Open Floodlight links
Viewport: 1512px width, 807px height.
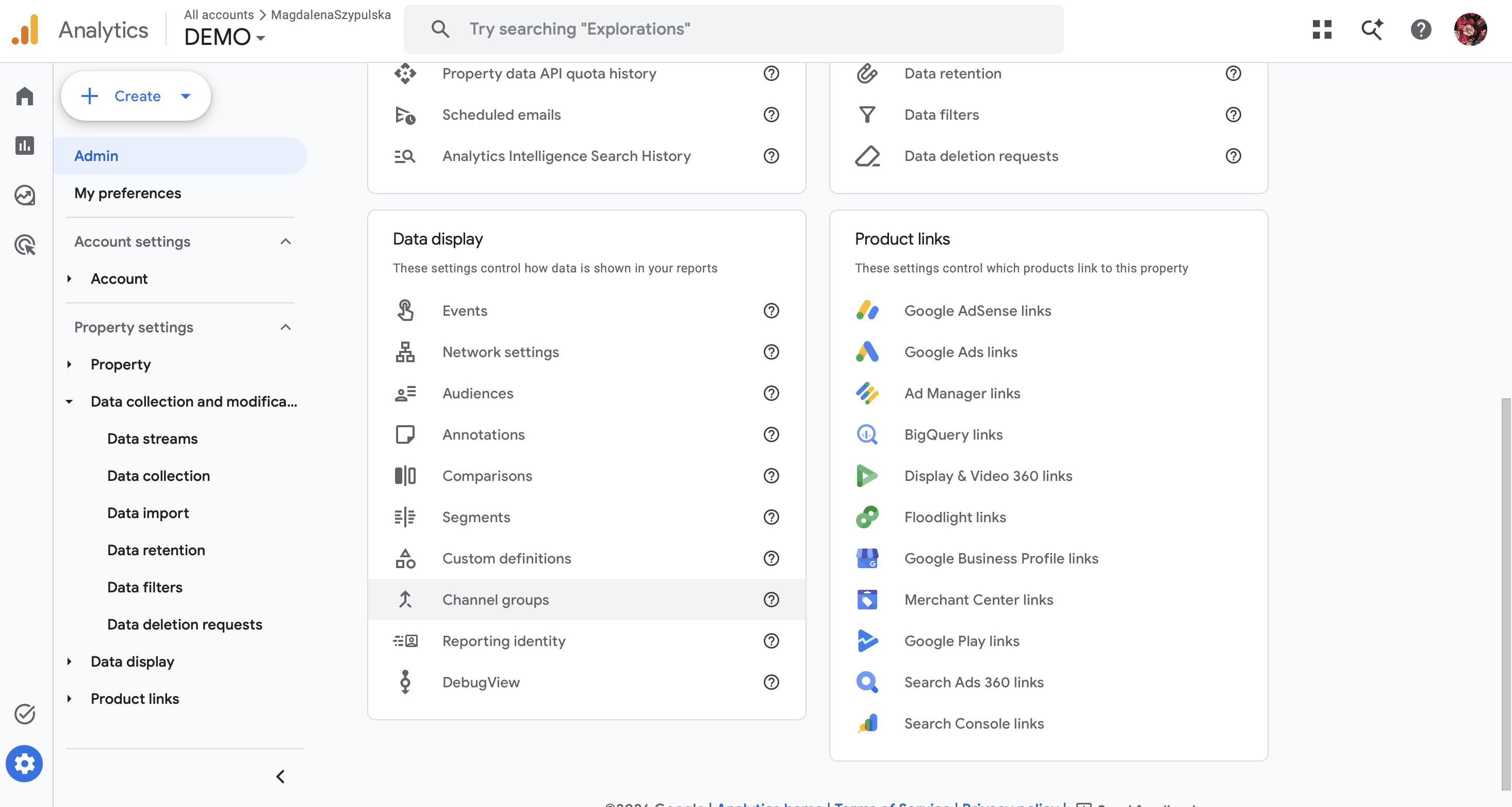coord(1048,517)
